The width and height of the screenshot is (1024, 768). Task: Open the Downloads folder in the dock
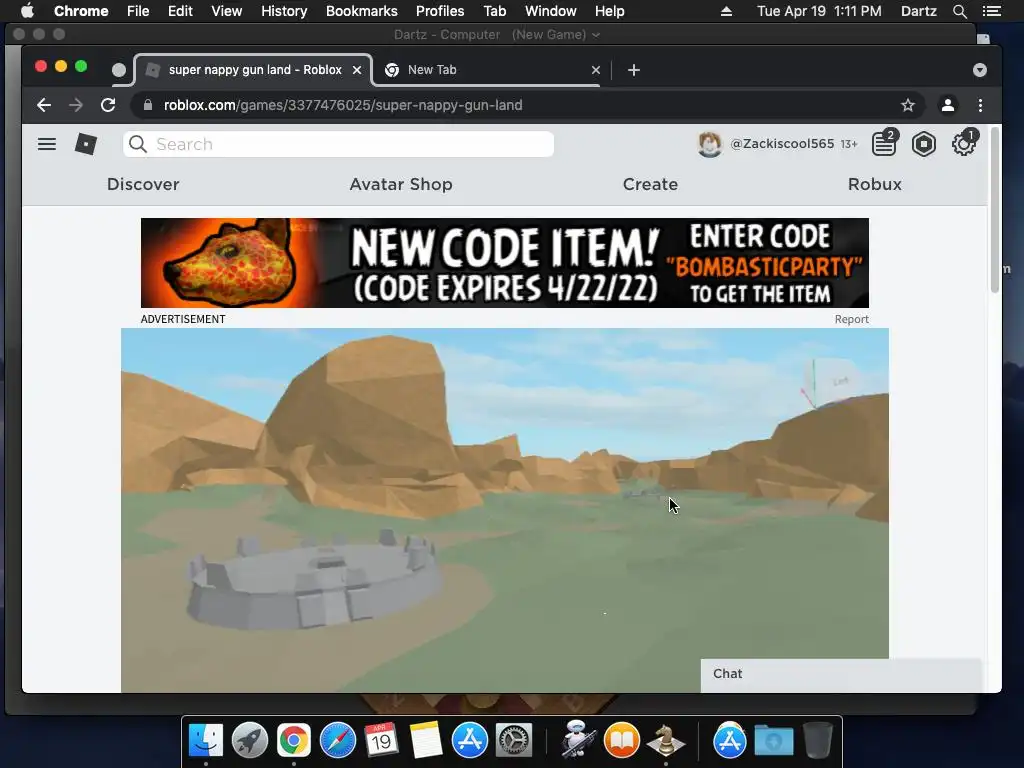point(774,741)
